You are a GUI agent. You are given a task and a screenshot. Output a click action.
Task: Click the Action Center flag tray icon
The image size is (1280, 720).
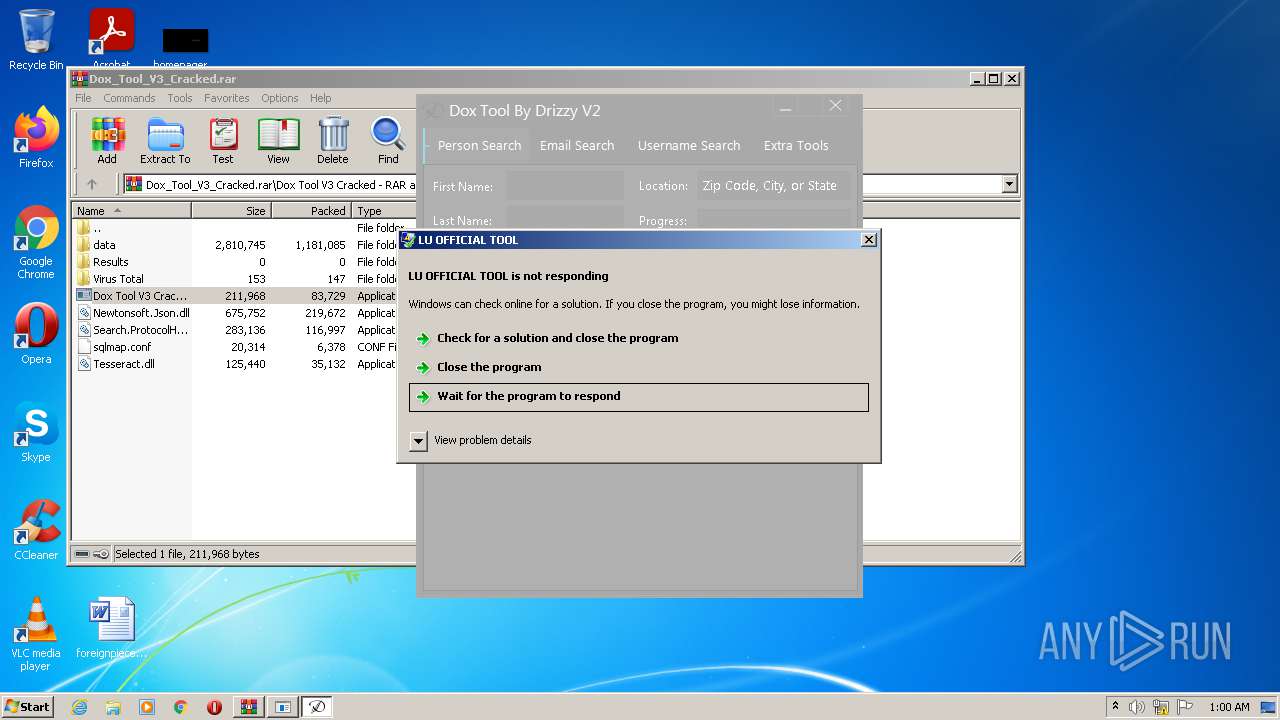(x=1184, y=707)
